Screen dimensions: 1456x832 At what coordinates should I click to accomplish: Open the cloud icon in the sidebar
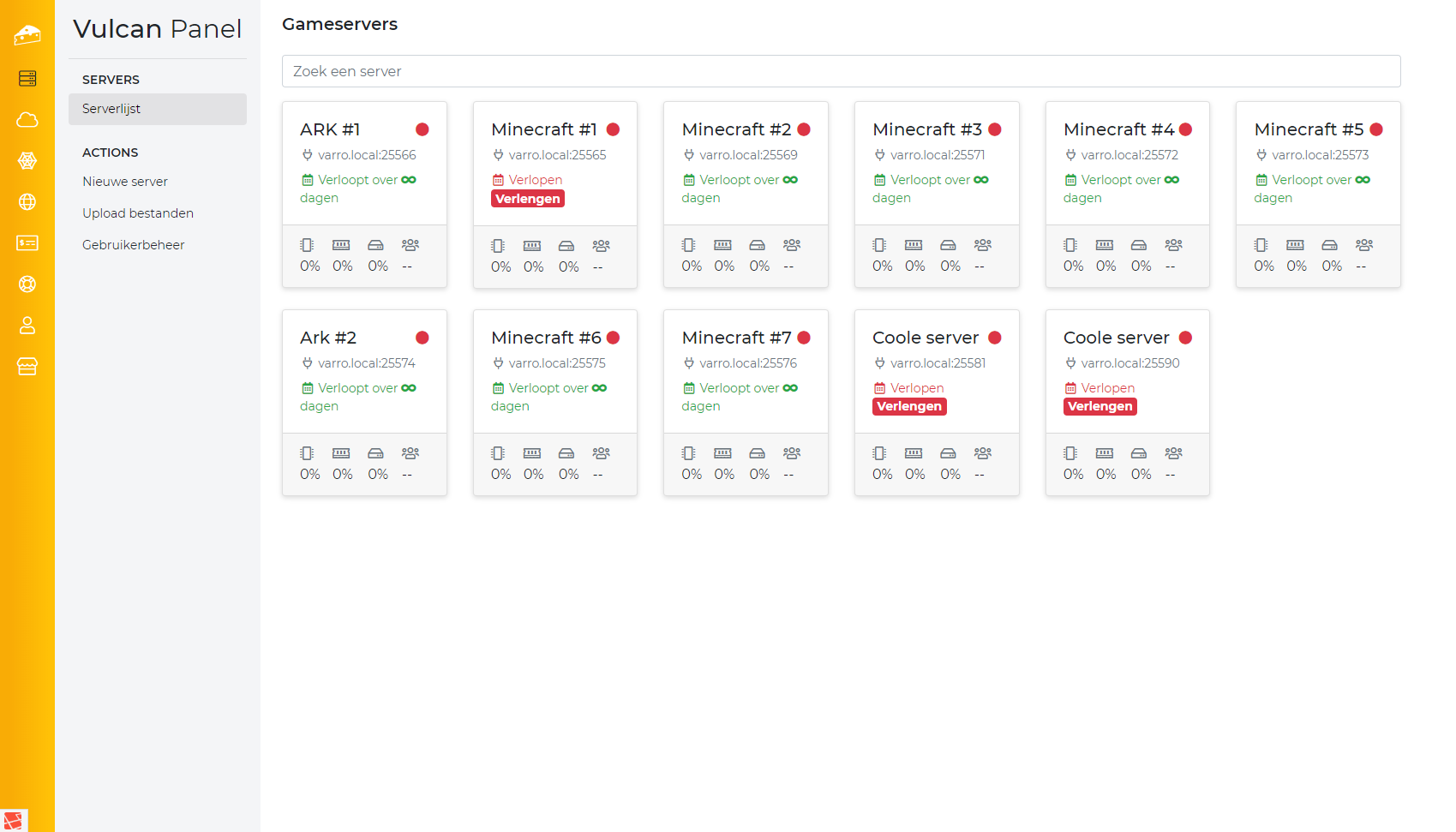click(x=27, y=120)
